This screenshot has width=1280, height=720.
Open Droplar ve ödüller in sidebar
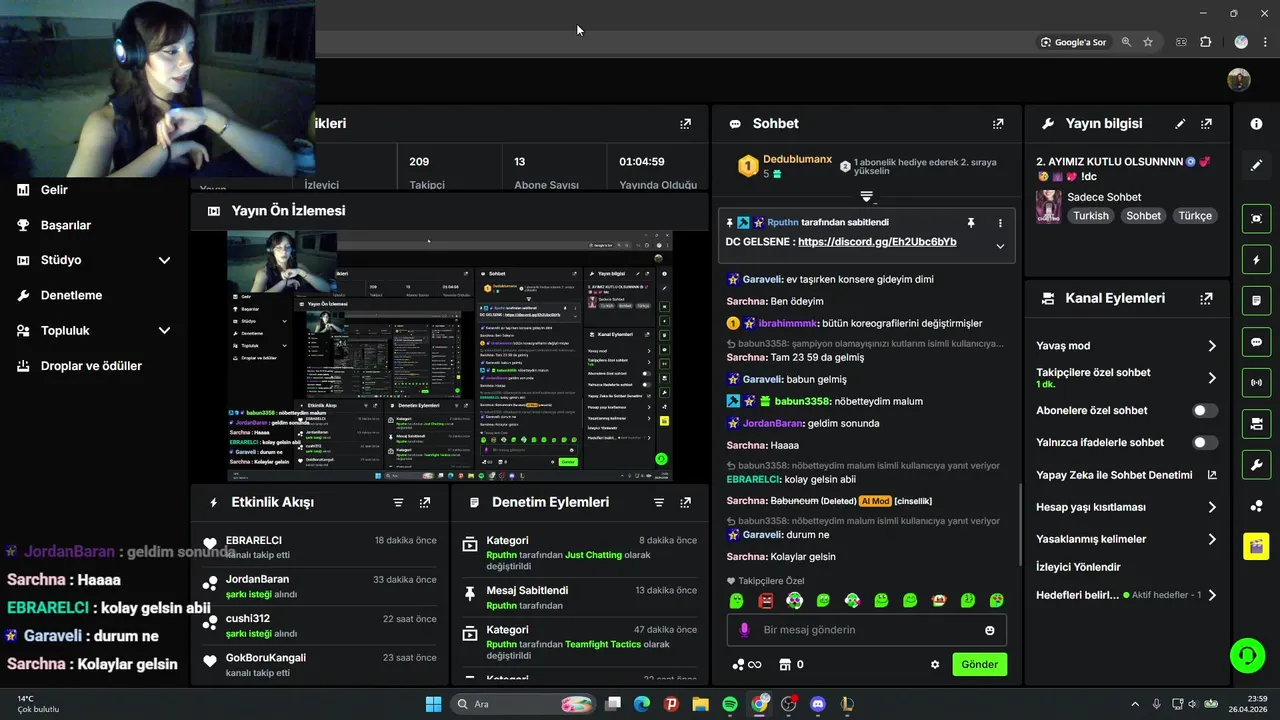(91, 366)
